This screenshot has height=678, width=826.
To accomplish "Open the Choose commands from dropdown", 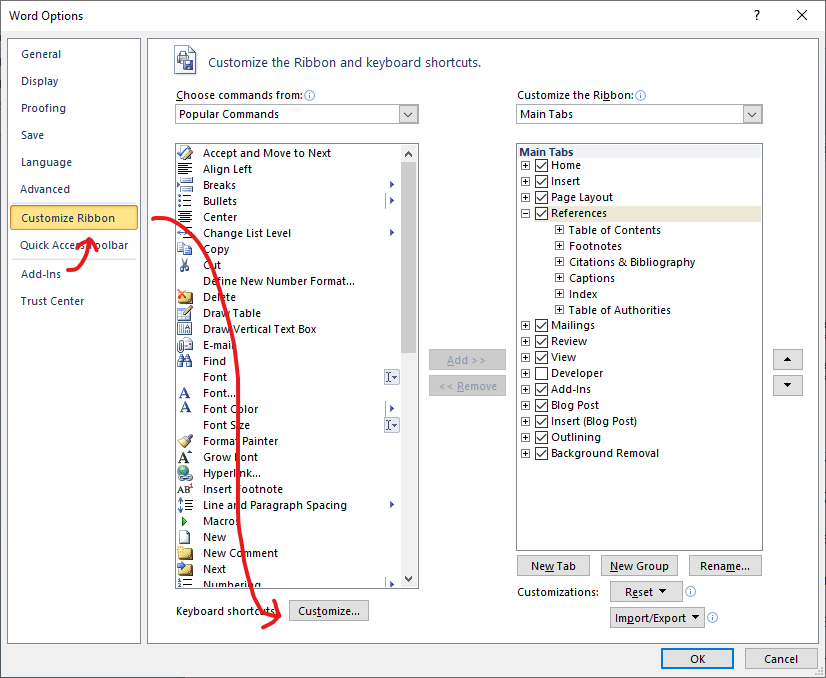I will (x=408, y=114).
